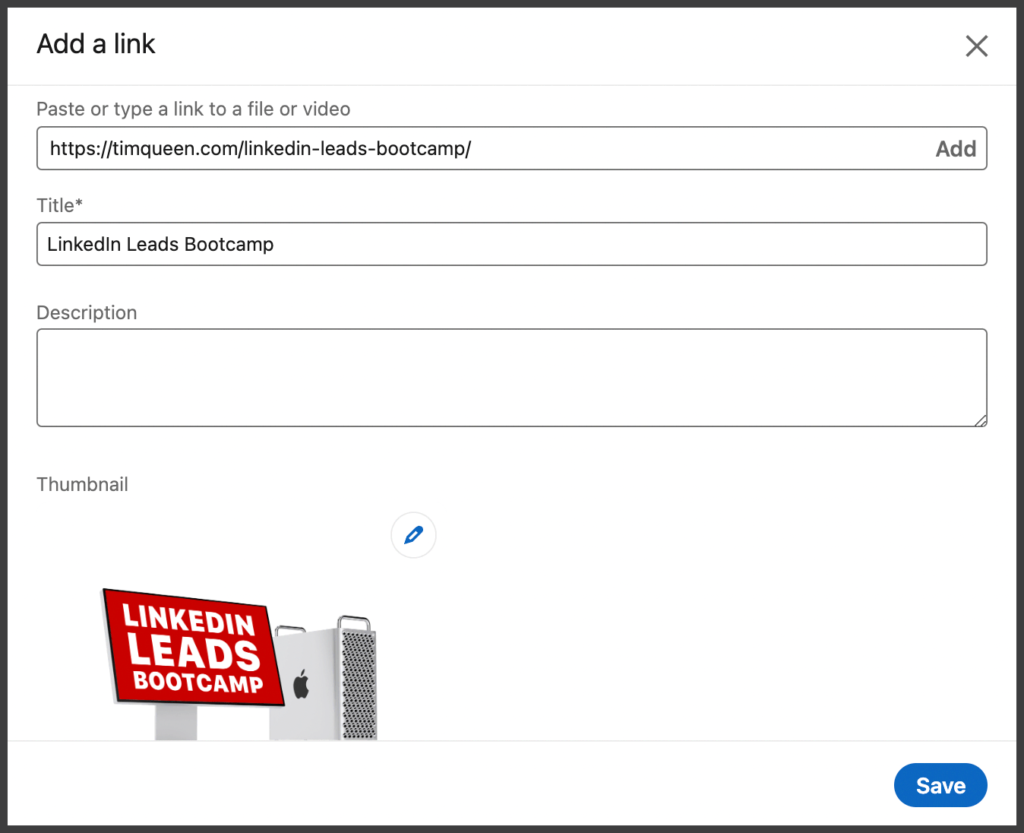Click the "Title*" field label
1024x833 pixels.
tap(60, 206)
